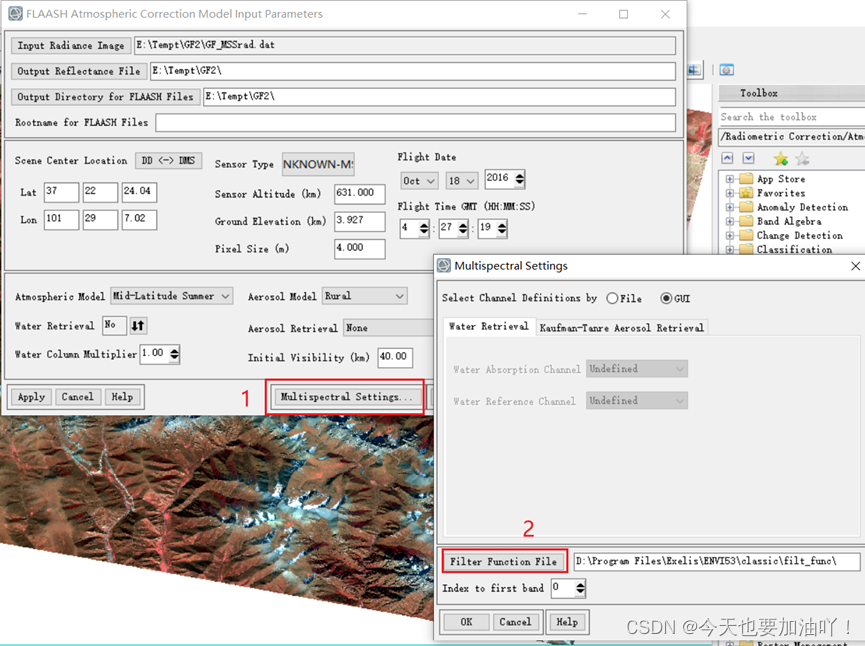The width and height of the screenshot is (865, 646).
Task: Click the Input Radiance Image button
Action: [x=71, y=45]
